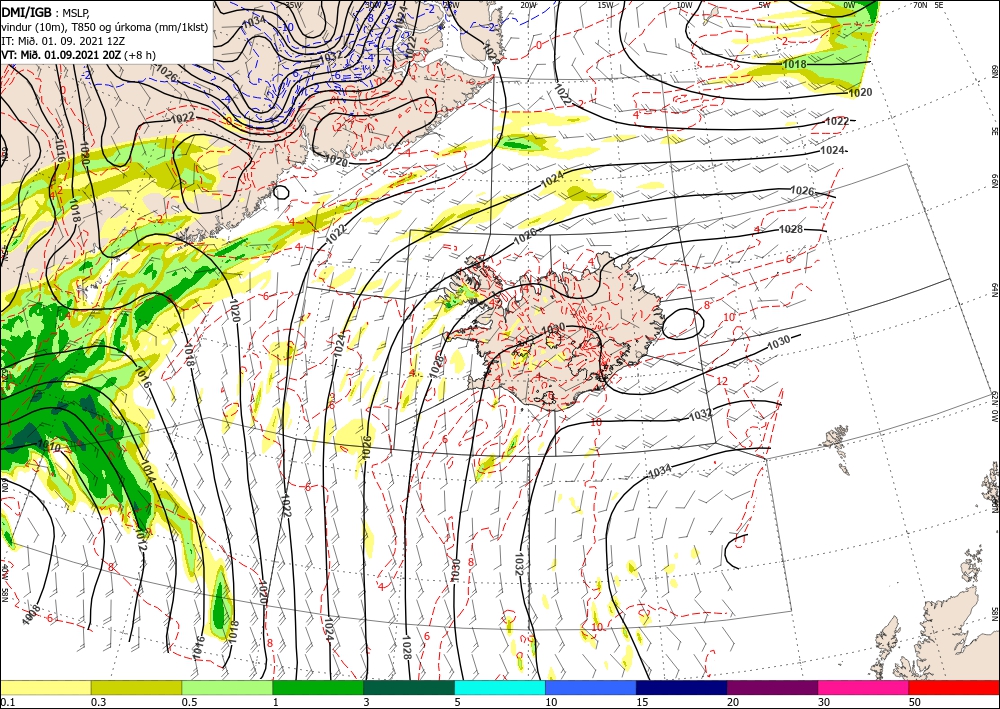Click the olive 0.3 legend swatch
The height and width of the screenshot is (709, 1000).
[x=136, y=687]
